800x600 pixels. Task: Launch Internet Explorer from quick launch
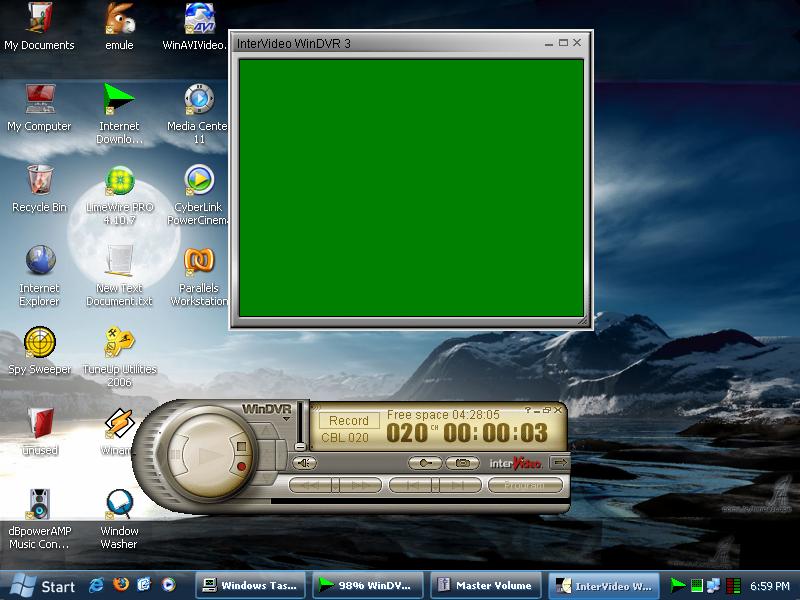tap(96, 585)
